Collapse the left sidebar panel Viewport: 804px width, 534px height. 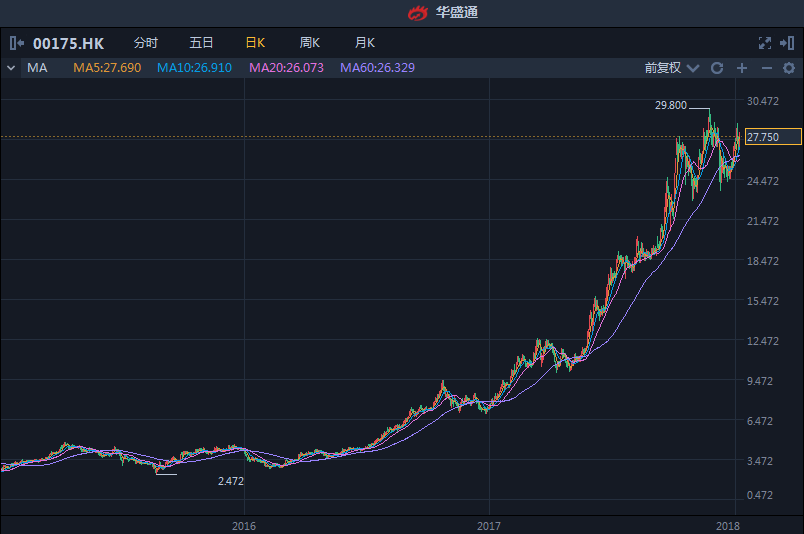tap(17, 43)
